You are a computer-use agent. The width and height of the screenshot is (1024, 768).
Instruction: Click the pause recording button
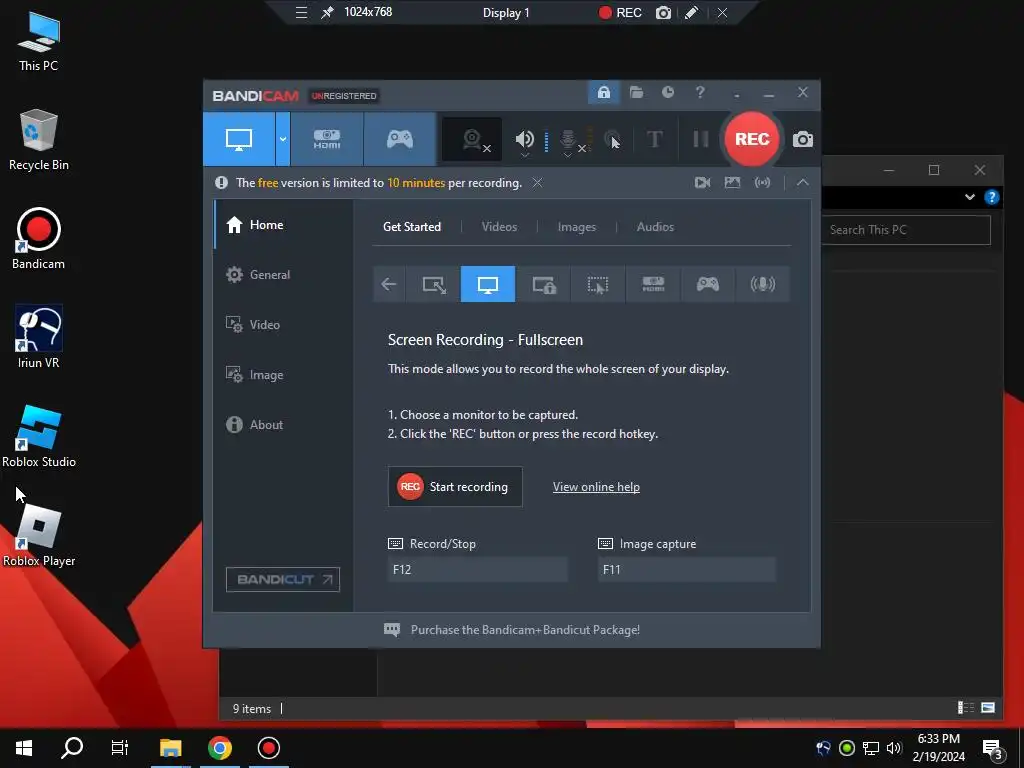(701, 139)
